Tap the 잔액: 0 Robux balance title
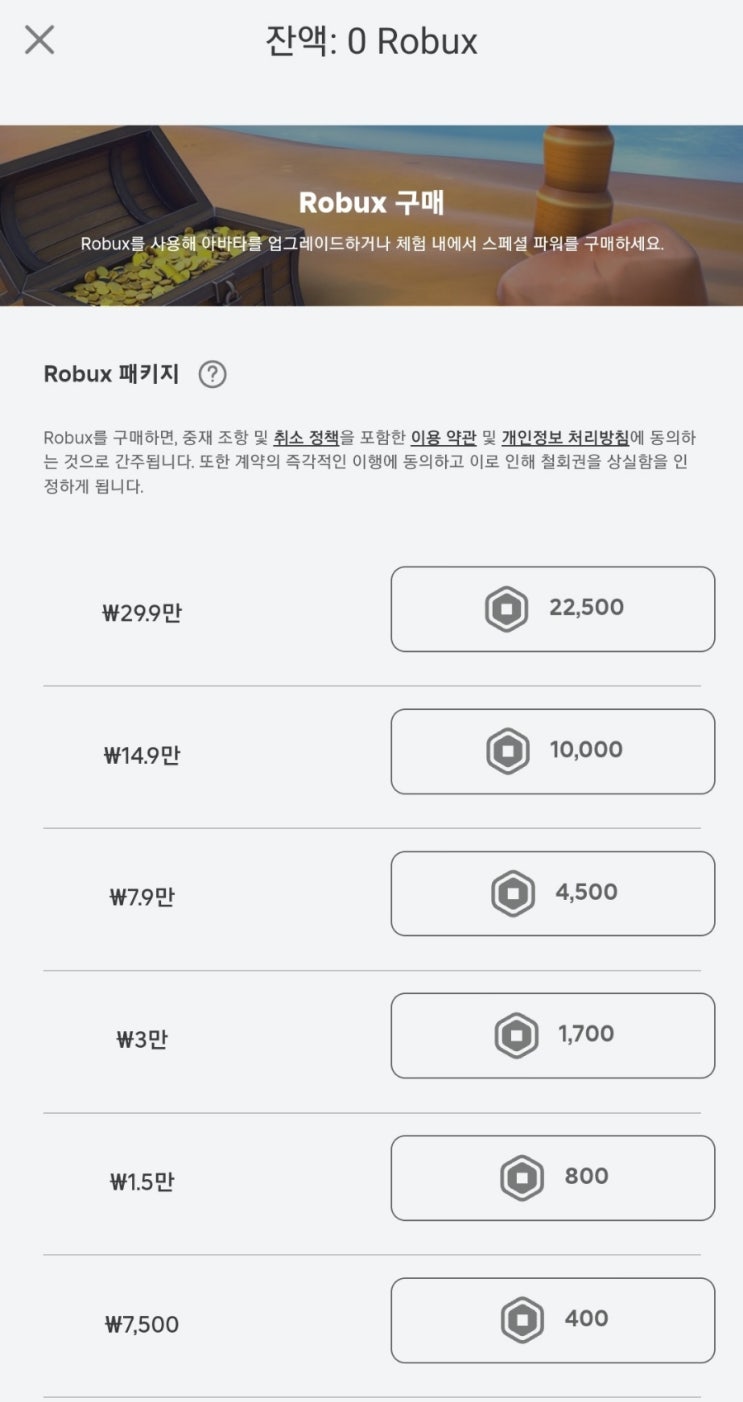The height and width of the screenshot is (1402, 743). 371,41
